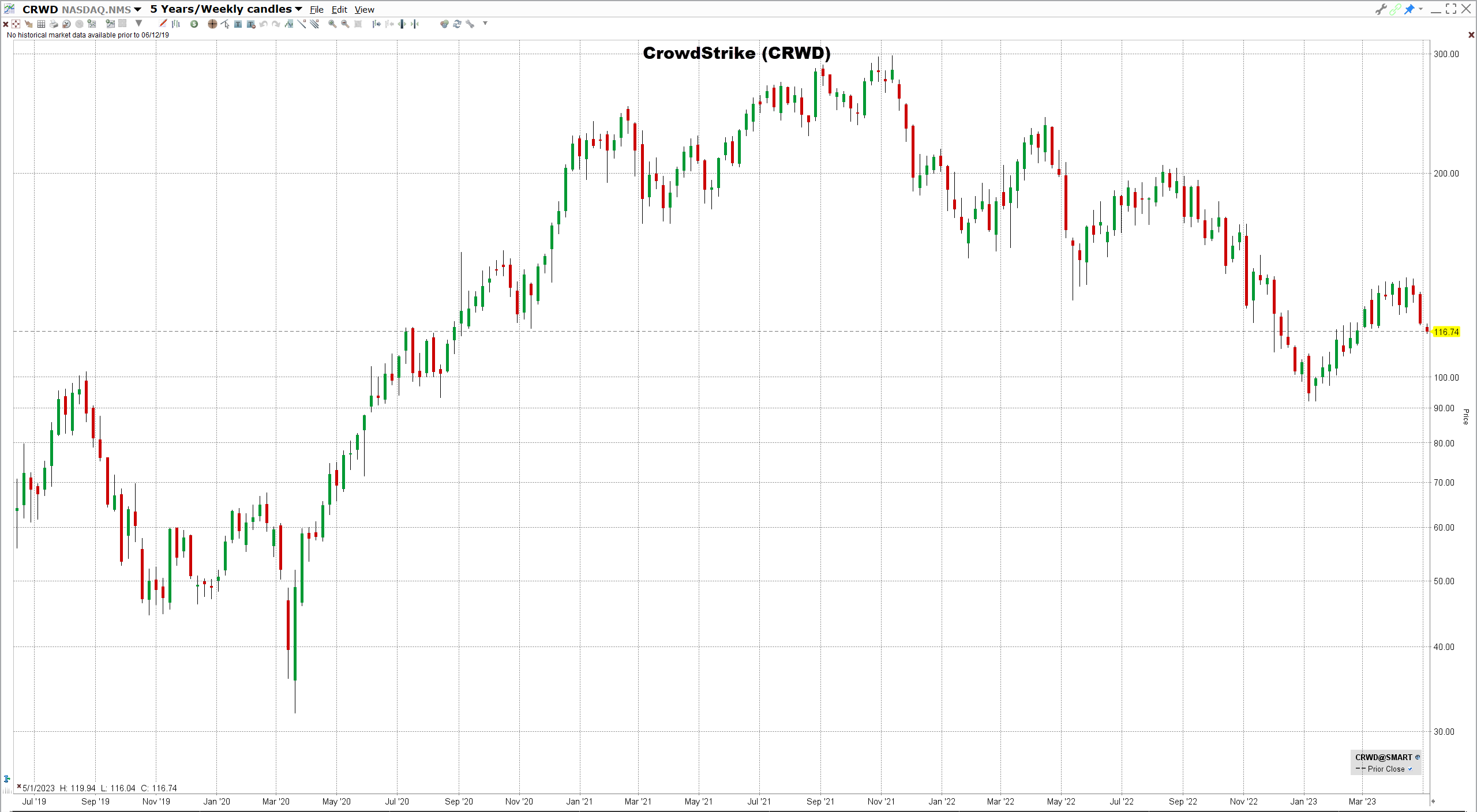Image resolution: width=1477 pixels, height=812 pixels.
Task: Click the green stacked bars study icon
Action: pyautogui.click(x=288, y=24)
